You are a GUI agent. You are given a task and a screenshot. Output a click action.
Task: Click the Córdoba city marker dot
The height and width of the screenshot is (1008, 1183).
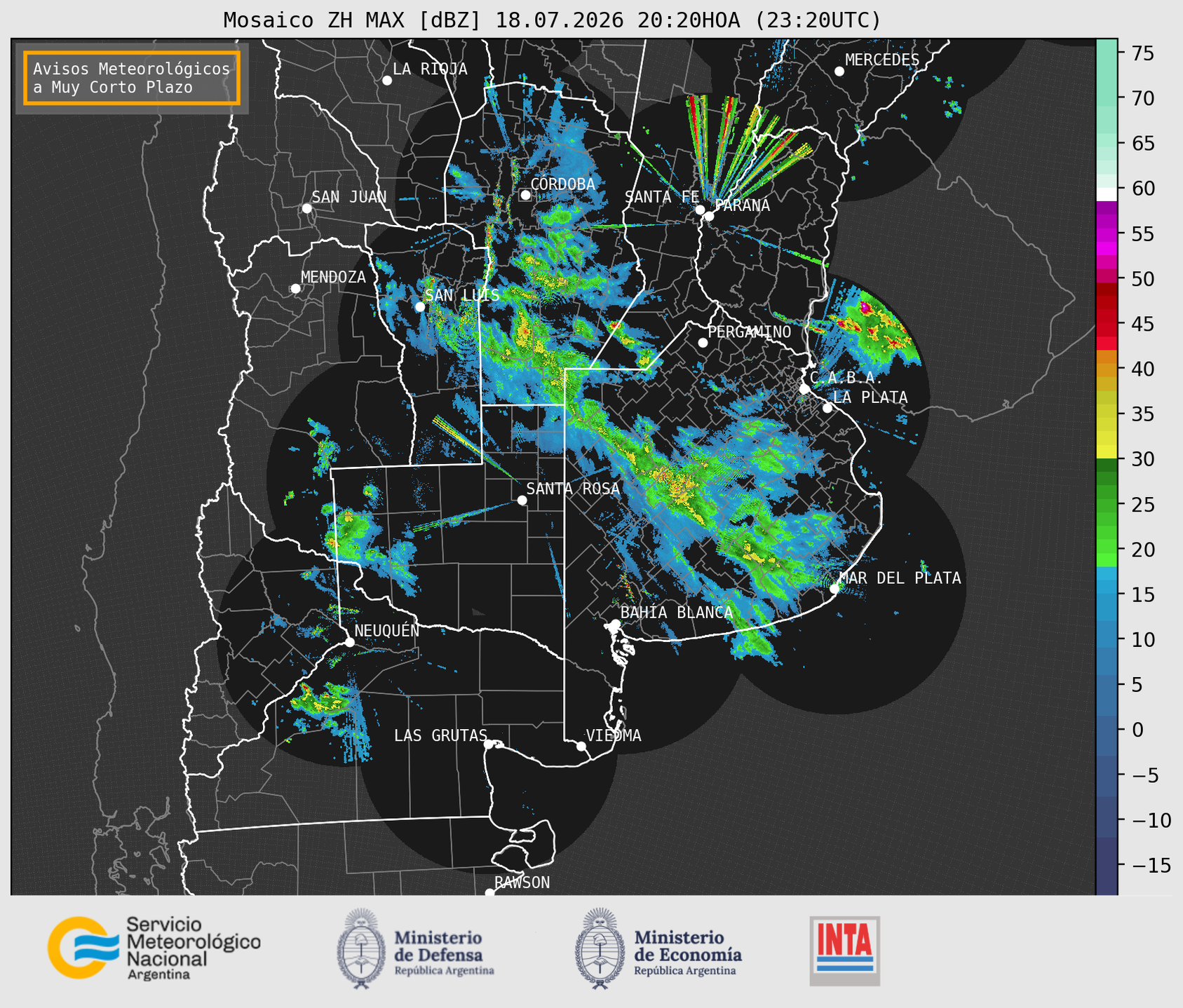525,195
